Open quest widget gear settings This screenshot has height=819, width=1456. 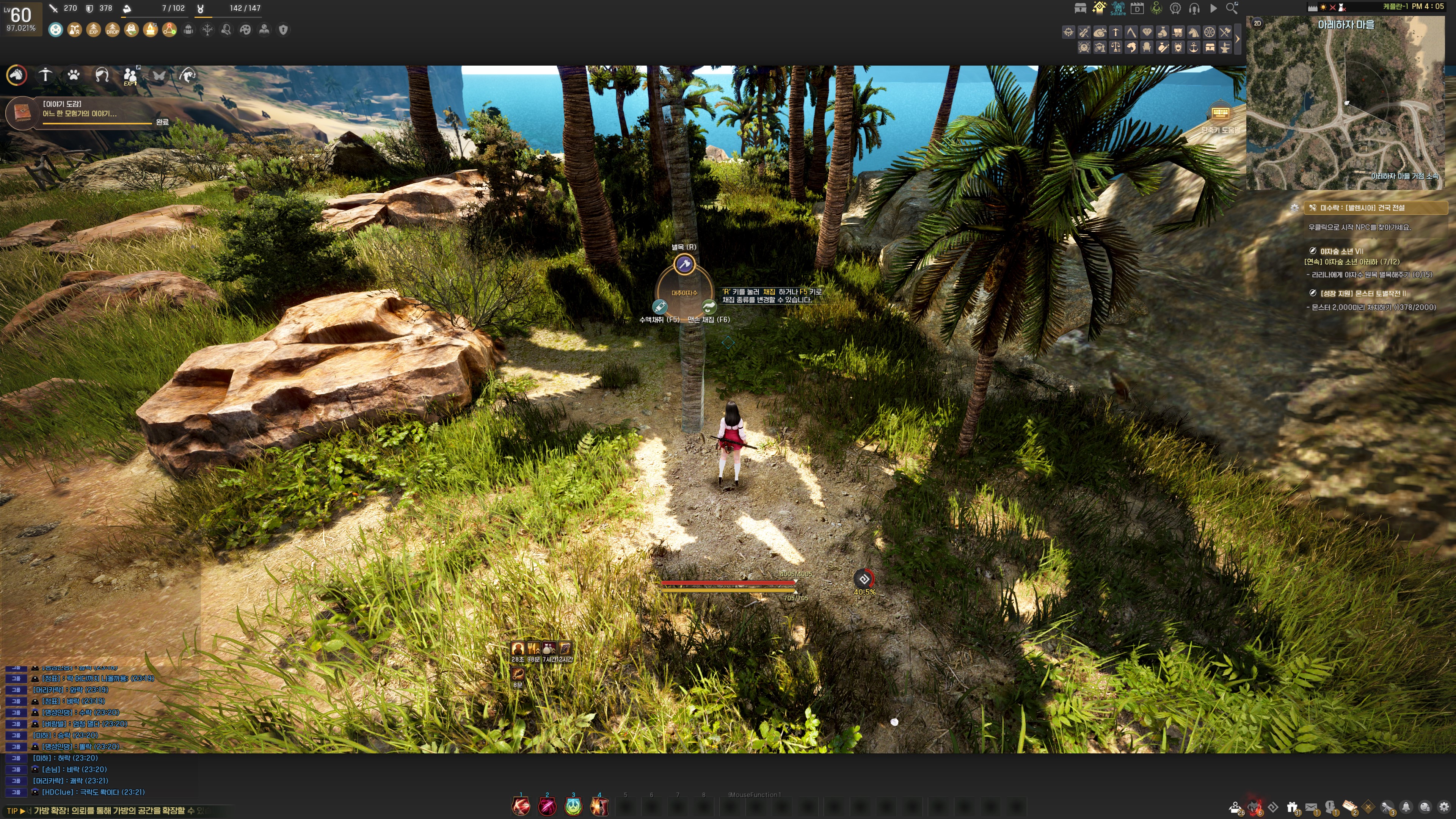(1294, 207)
